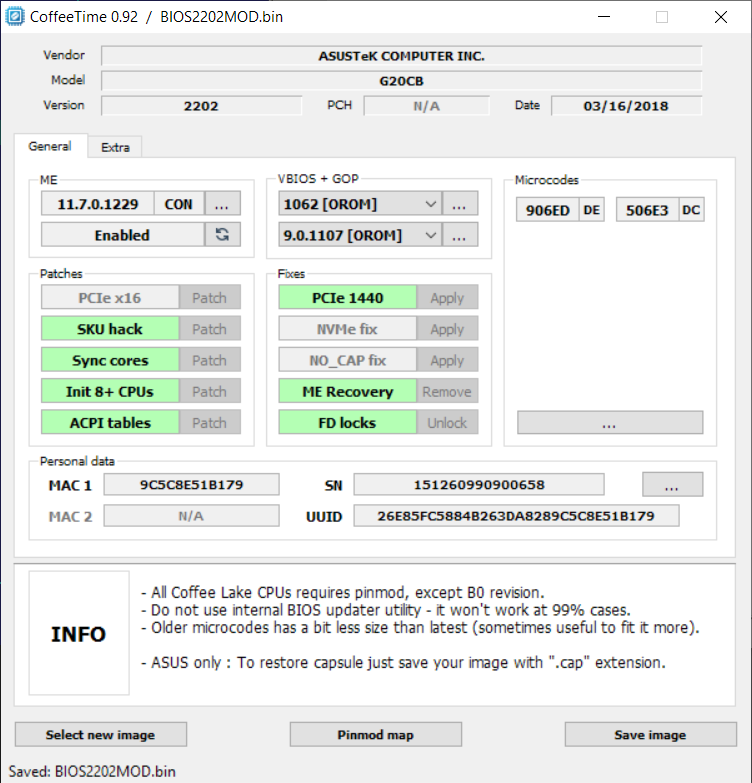Click the PCH N/A field

(426, 105)
